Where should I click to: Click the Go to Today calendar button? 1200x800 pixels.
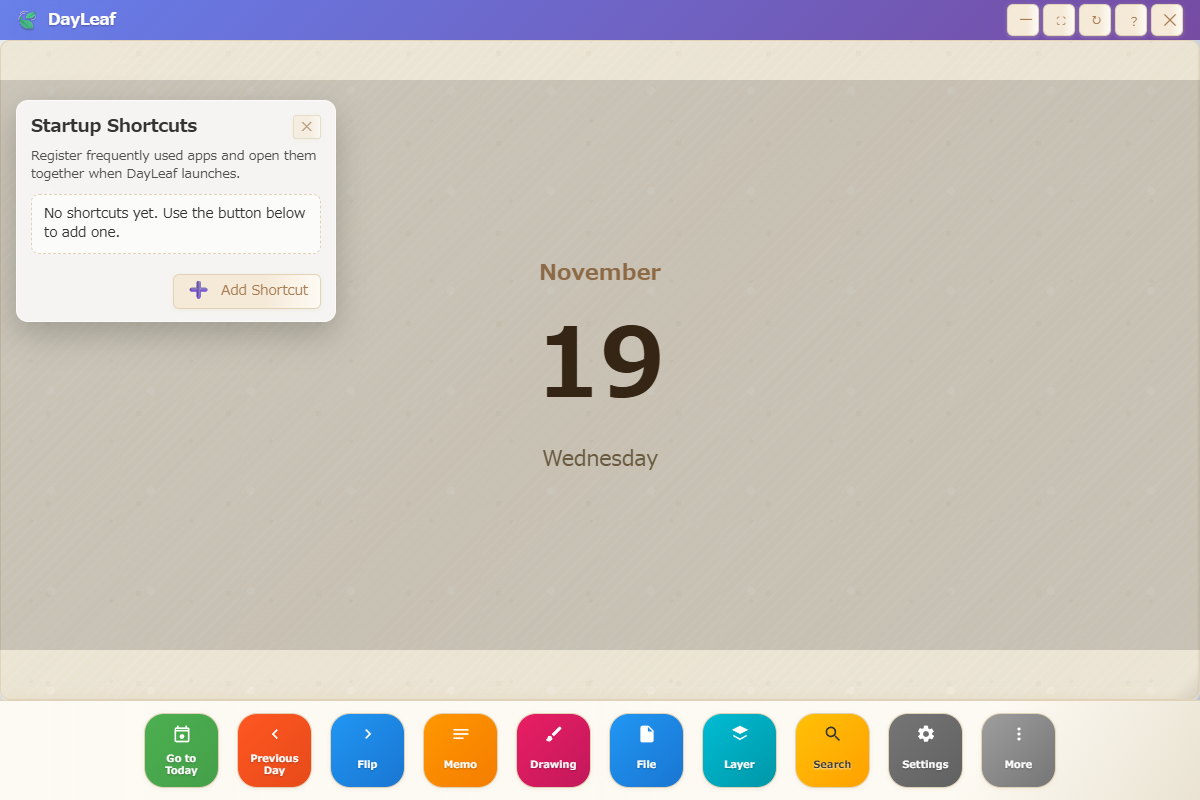[181, 750]
